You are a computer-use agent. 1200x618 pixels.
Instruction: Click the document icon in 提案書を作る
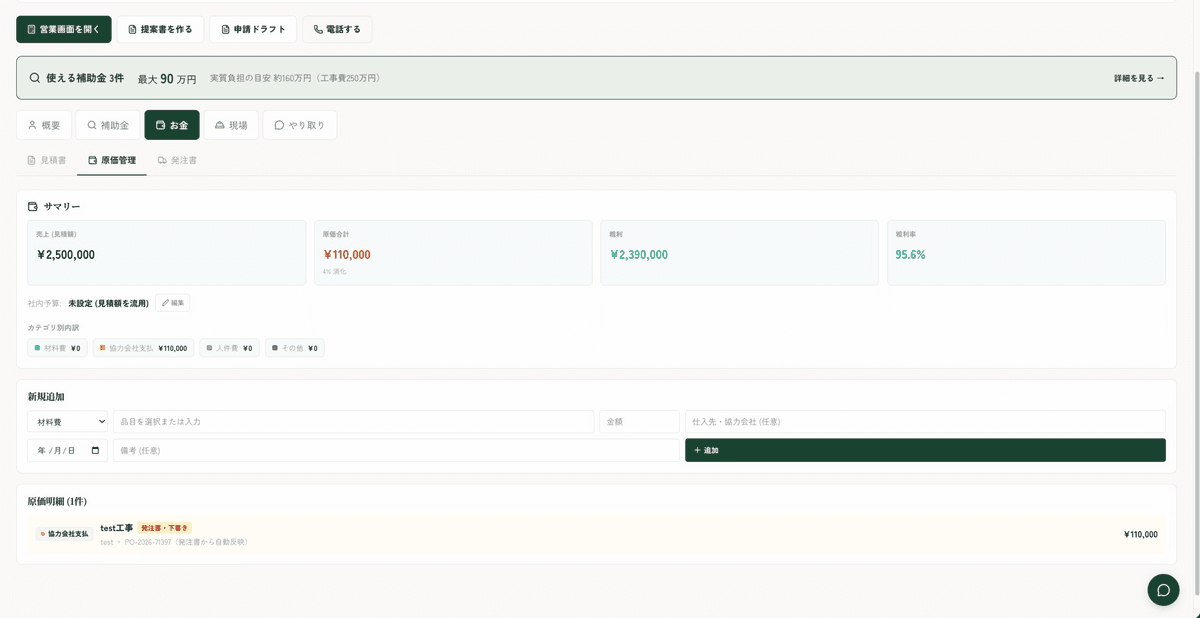[132, 29]
